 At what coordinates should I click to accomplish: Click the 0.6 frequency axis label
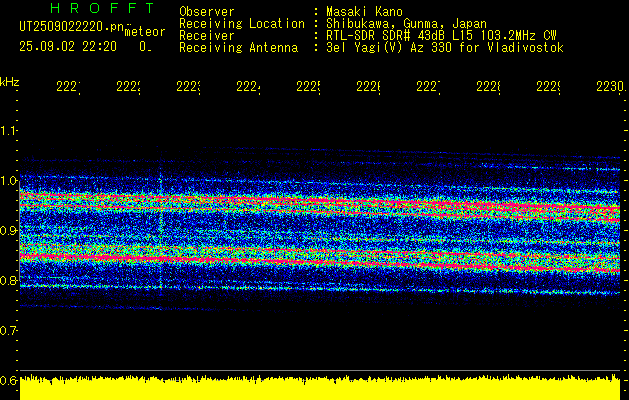point(8,380)
